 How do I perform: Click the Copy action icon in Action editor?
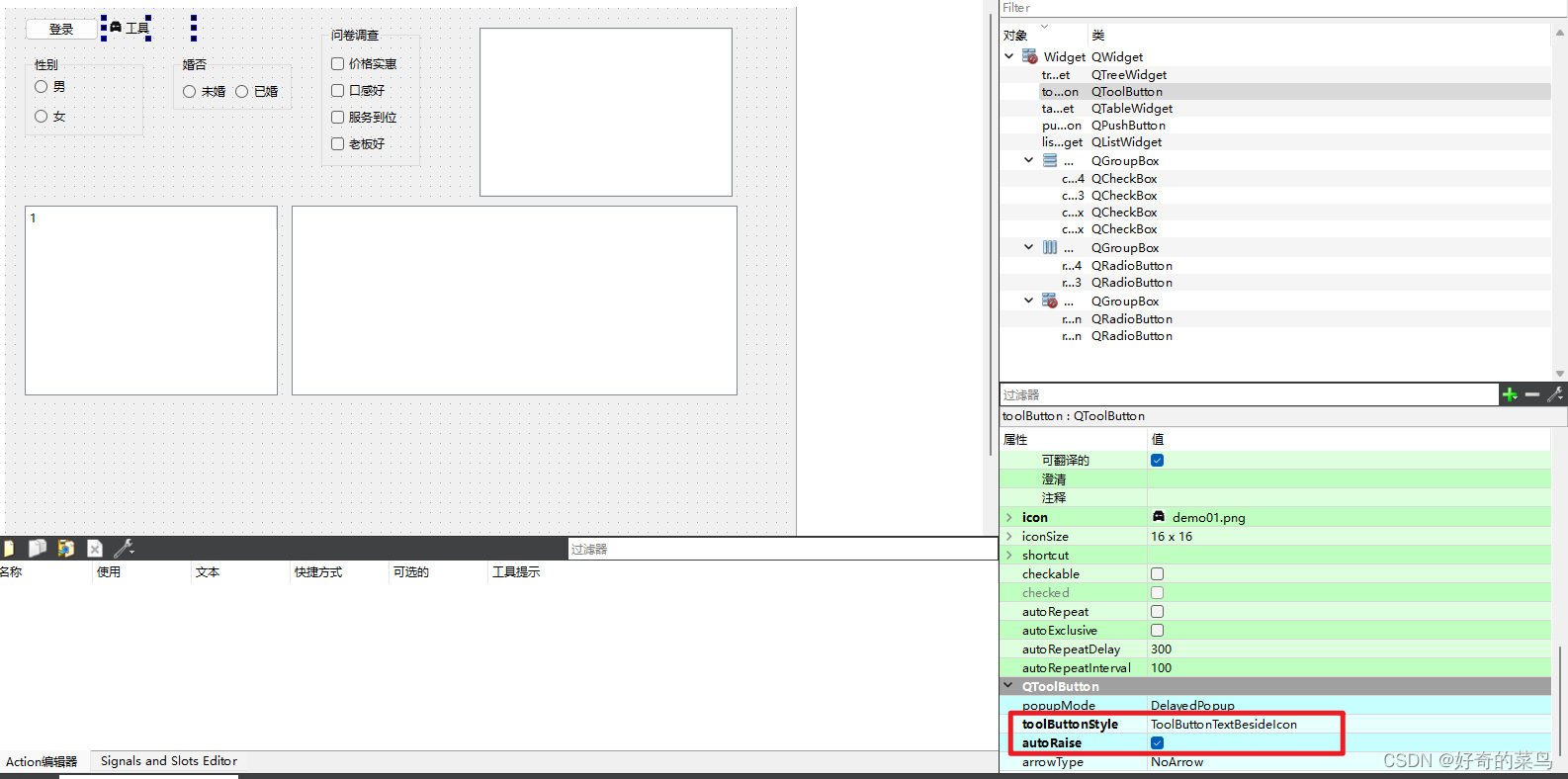point(38,548)
